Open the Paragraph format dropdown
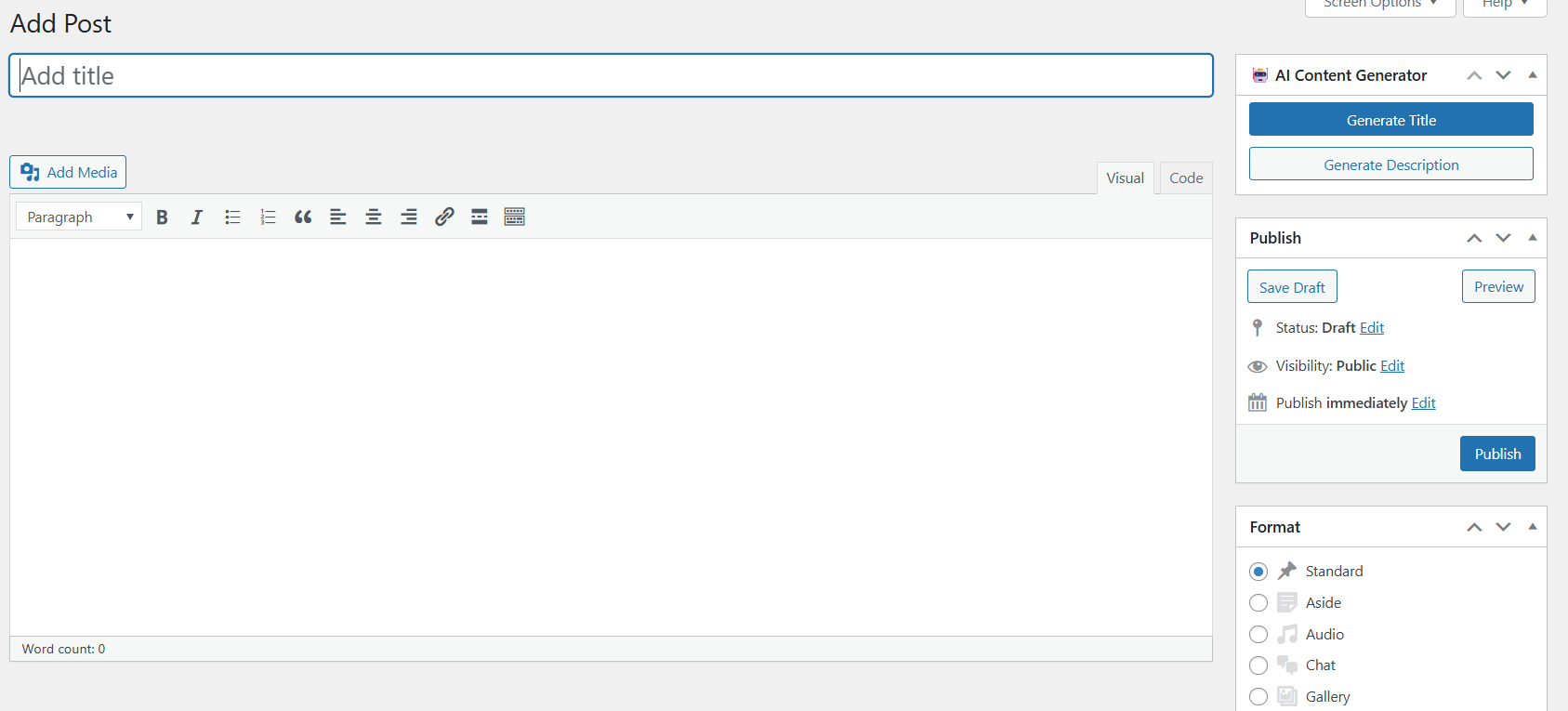The width and height of the screenshot is (1568, 711). [79, 217]
